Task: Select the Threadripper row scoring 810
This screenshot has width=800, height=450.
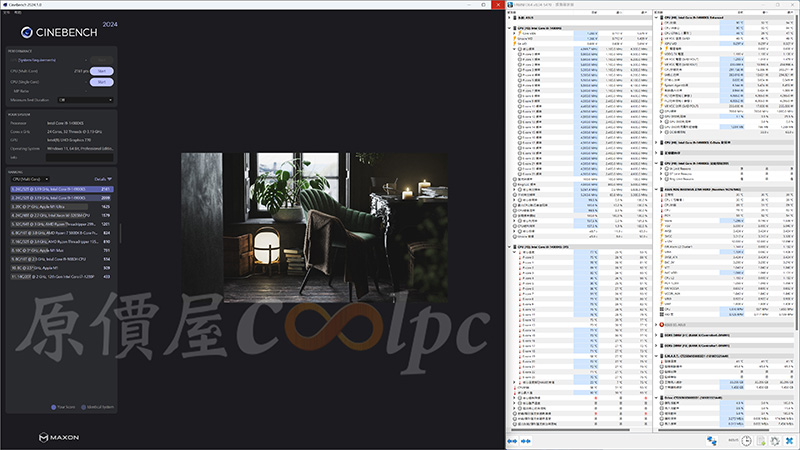Action: (x=61, y=241)
